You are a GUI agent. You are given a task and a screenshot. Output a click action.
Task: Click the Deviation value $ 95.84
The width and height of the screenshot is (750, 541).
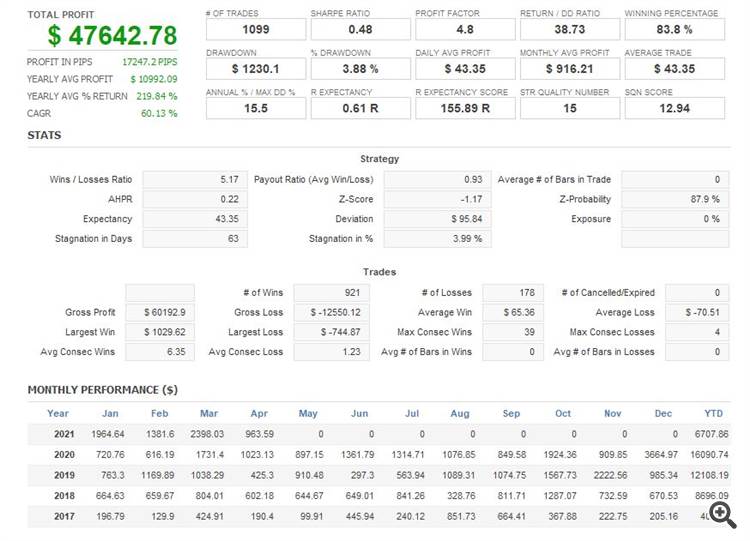click(x=437, y=219)
